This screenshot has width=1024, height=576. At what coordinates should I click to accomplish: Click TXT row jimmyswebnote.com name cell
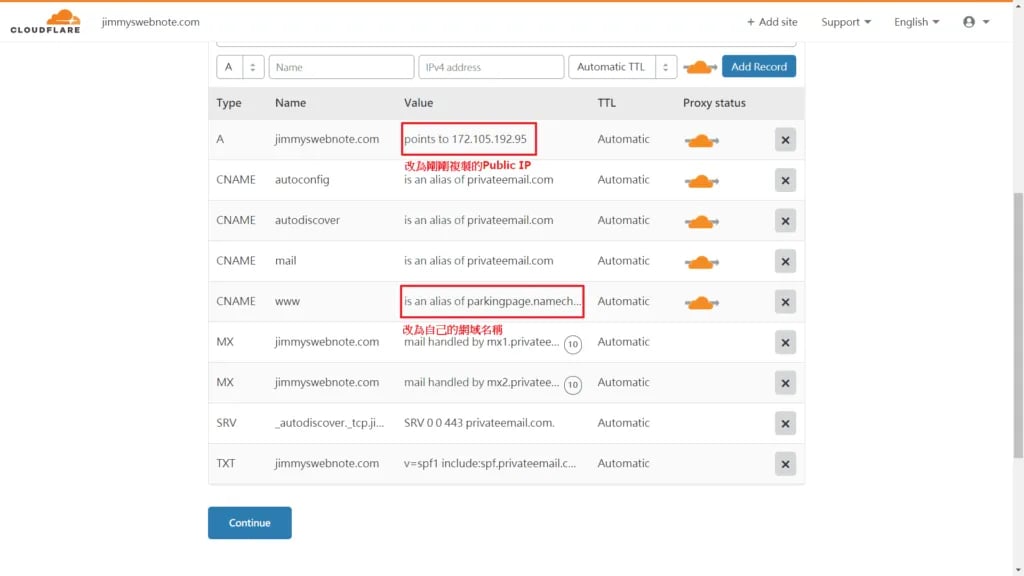click(x=327, y=463)
